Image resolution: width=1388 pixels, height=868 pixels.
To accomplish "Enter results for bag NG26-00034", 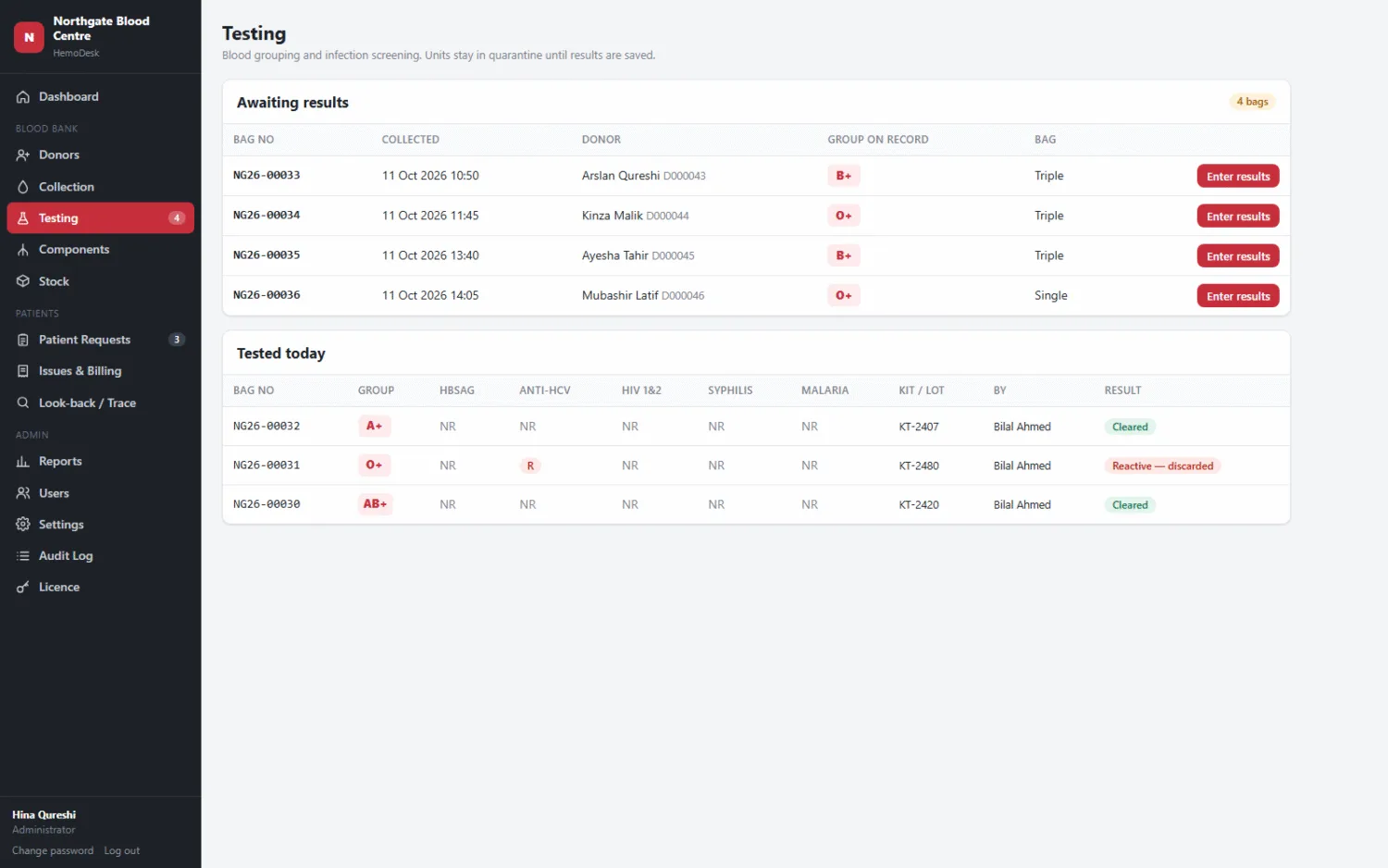I will point(1238,217).
